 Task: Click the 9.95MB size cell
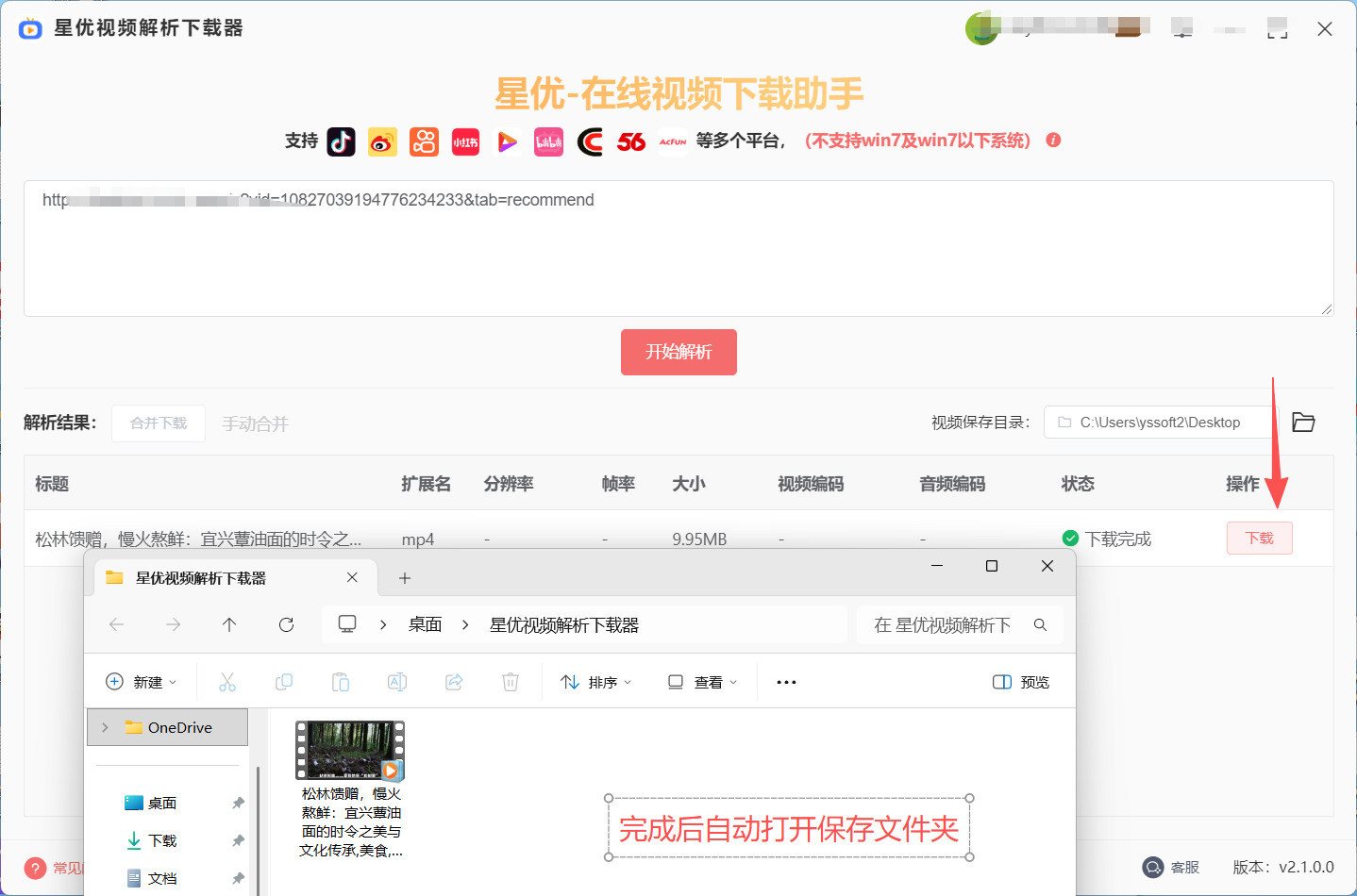point(699,539)
